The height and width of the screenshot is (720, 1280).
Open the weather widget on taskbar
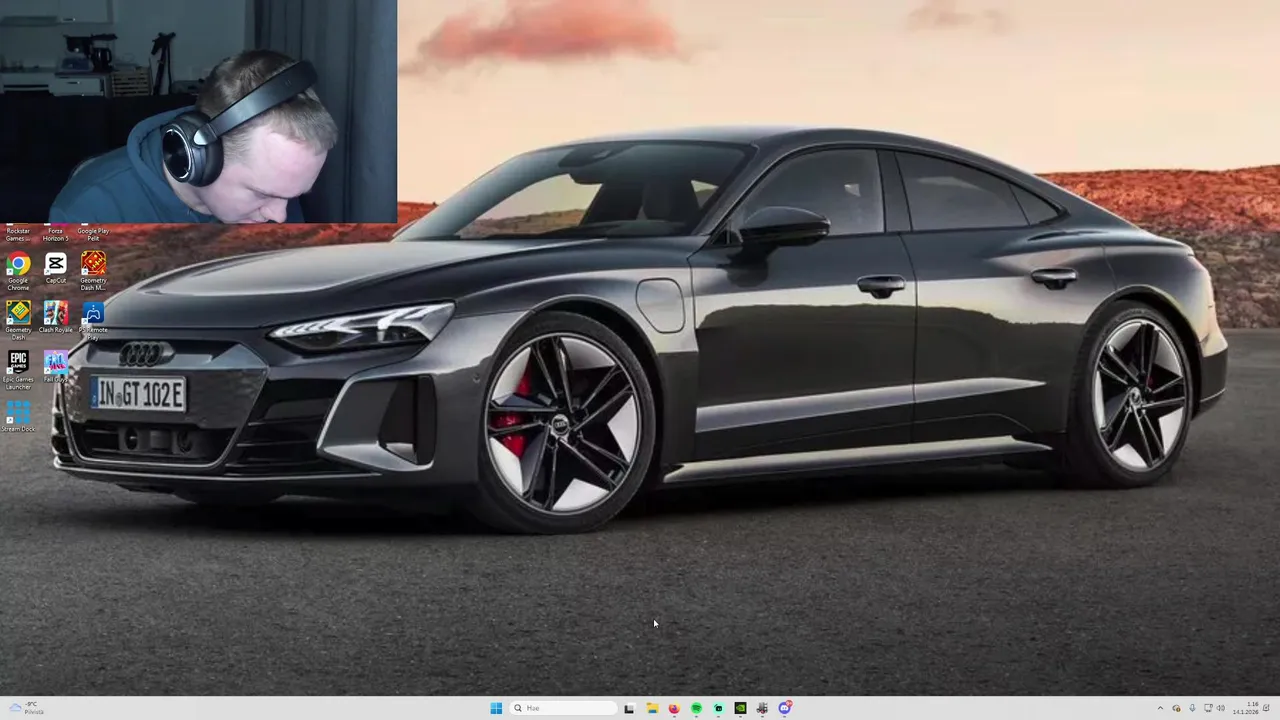tap(24, 708)
